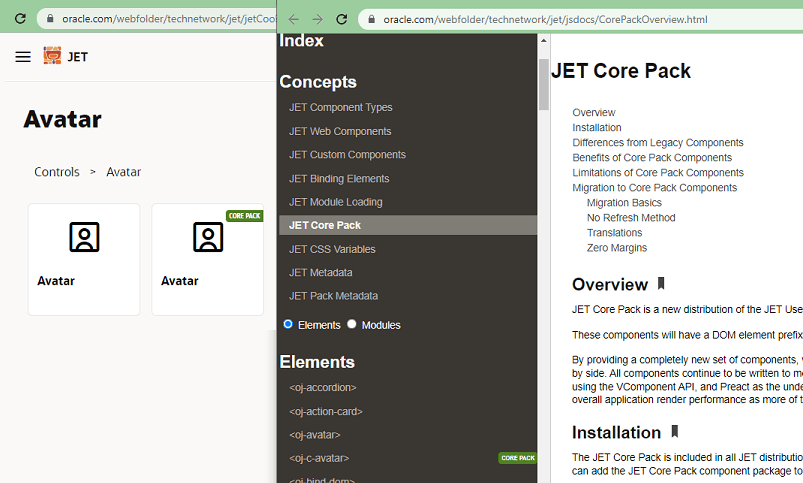Open JET Binding Elements concept
The height and width of the screenshot is (483, 803).
click(339, 179)
